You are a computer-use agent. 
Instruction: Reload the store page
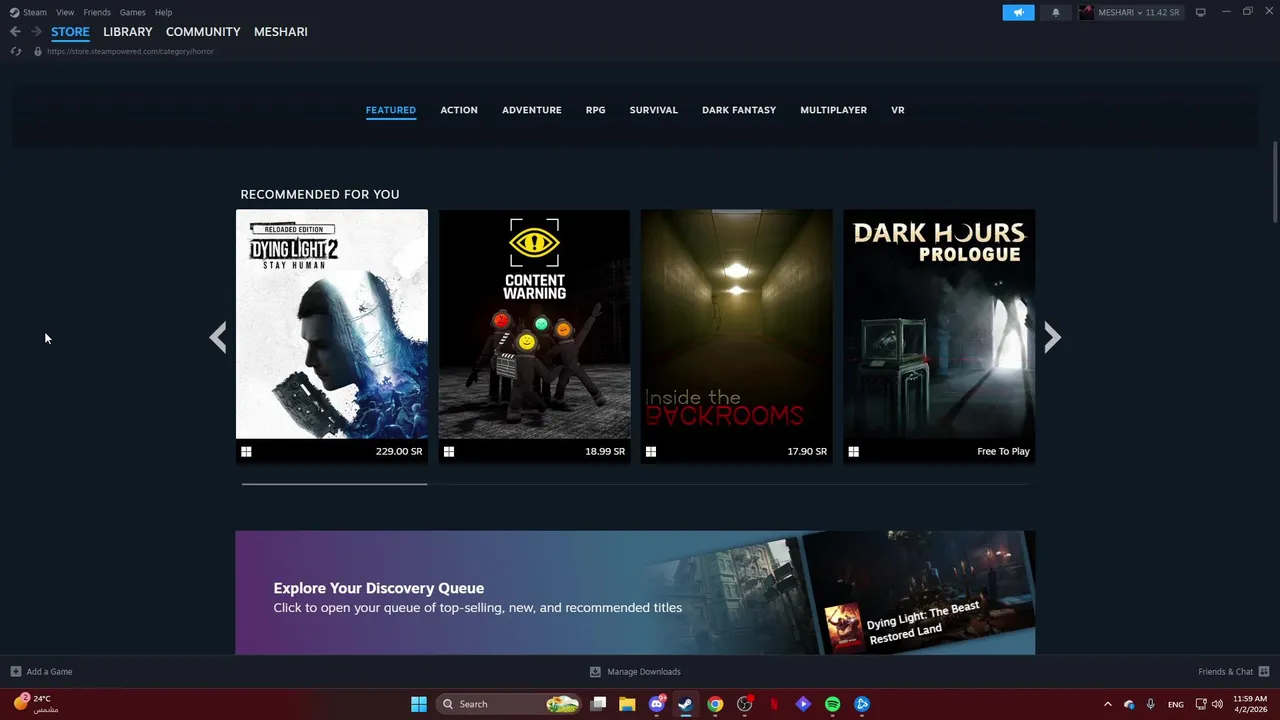[x=16, y=51]
